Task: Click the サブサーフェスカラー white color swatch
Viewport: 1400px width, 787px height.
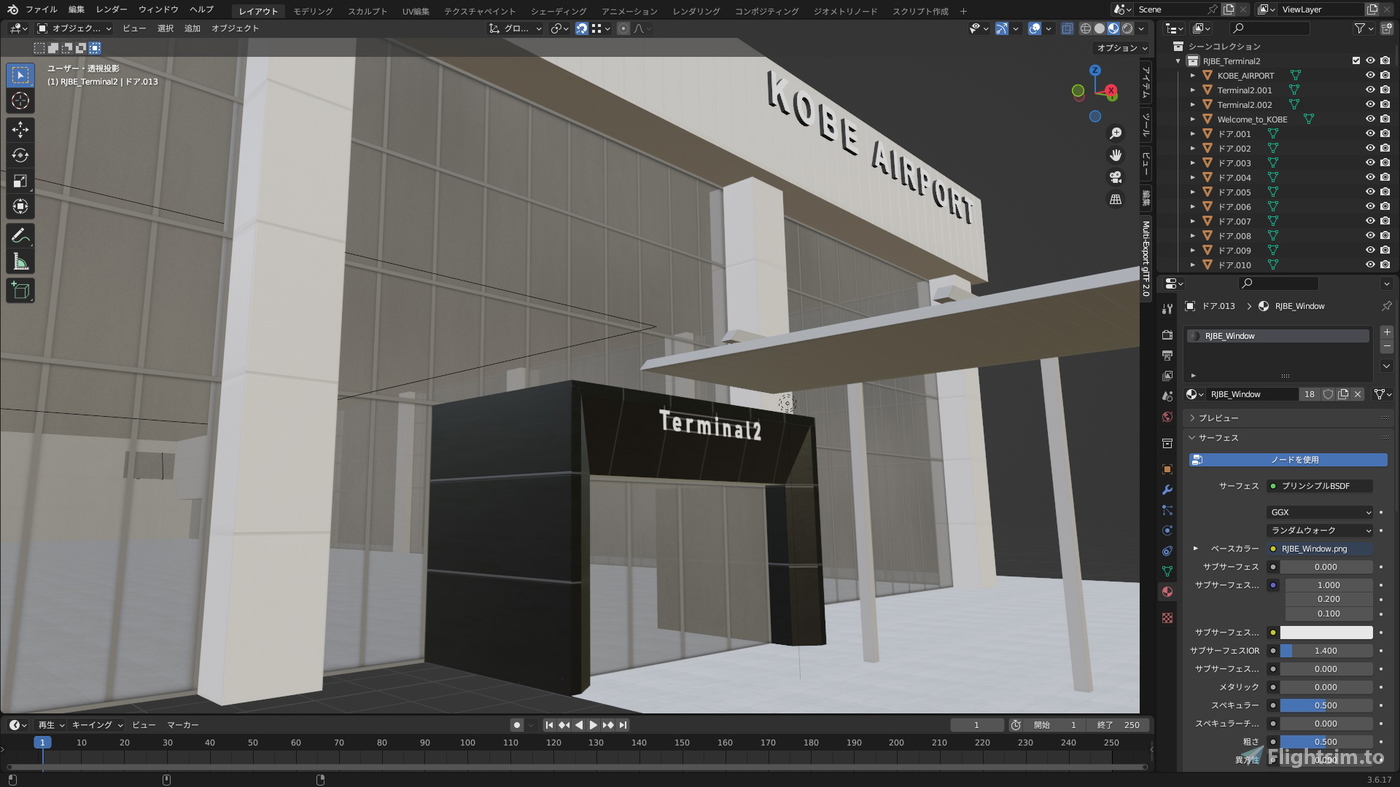Action: pyautogui.click(x=1327, y=631)
